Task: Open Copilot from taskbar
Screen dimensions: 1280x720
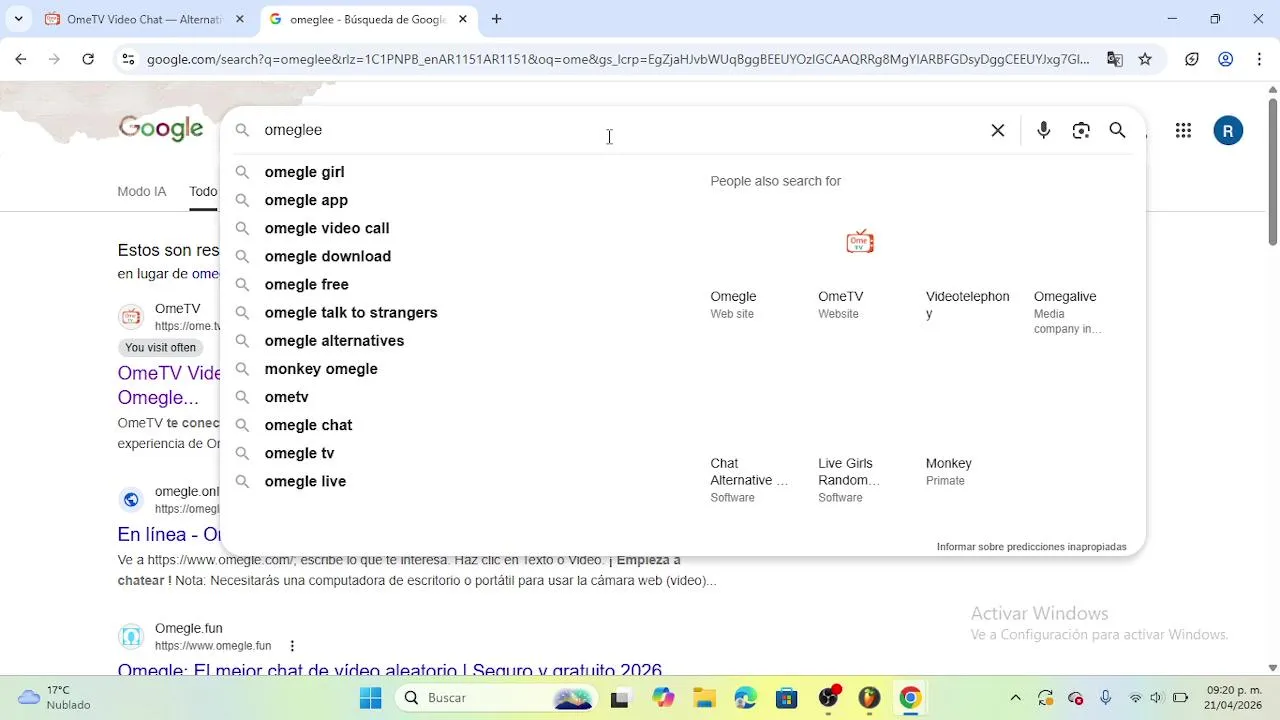Action: (663, 698)
